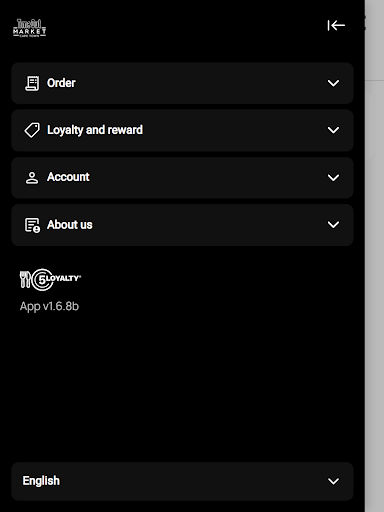Click the Time Out Market logo
384x512 pixels.
[x=30, y=28]
